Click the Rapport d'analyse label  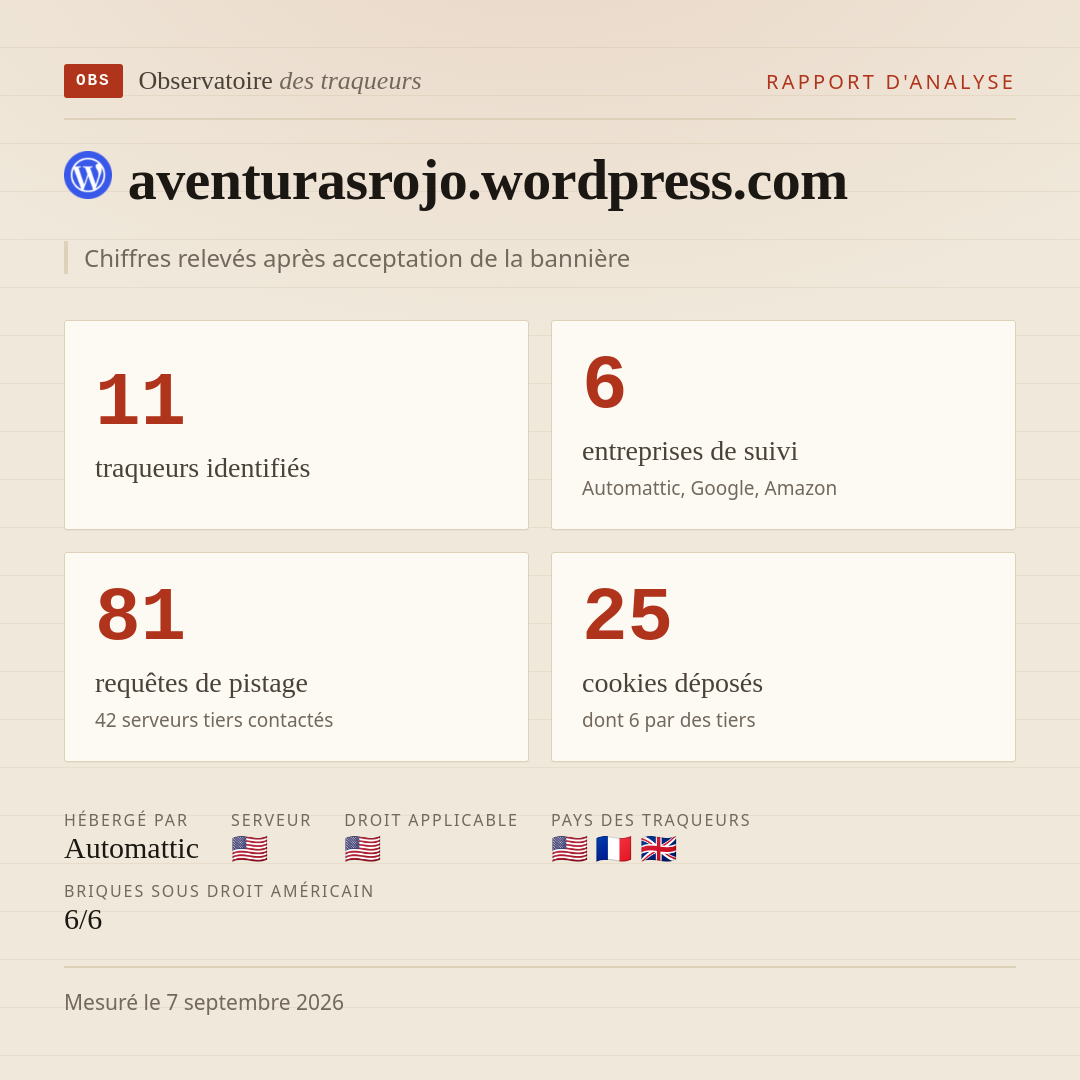891,82
